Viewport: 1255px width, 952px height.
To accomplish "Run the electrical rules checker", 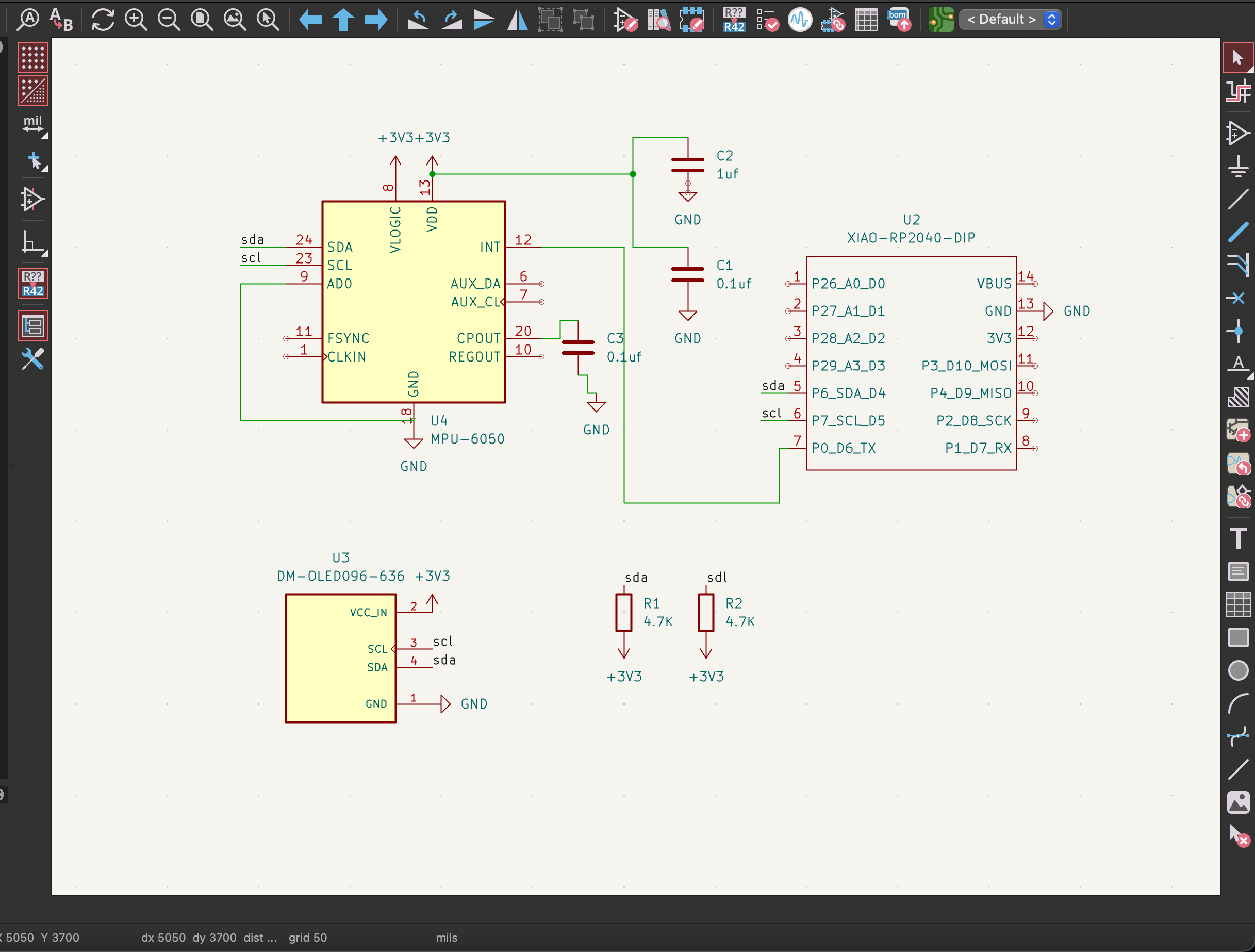I will [767, 19].
